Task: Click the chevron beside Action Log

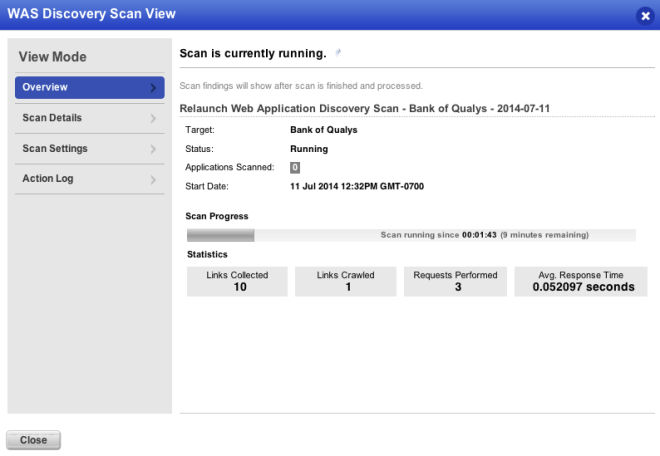Action: (153, 180)
